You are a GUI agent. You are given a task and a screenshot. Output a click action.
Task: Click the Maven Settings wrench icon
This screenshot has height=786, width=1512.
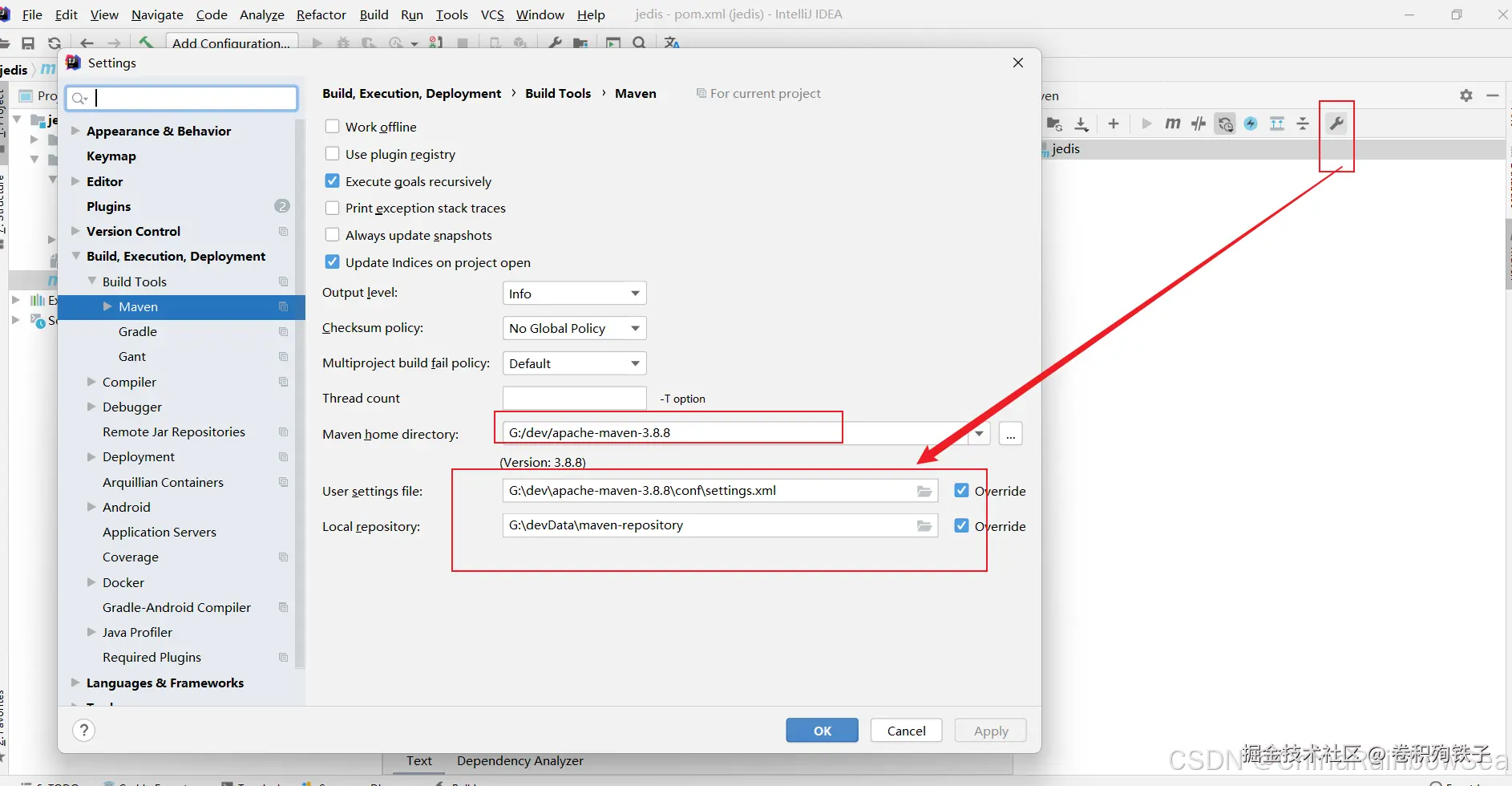point(1336,124)
